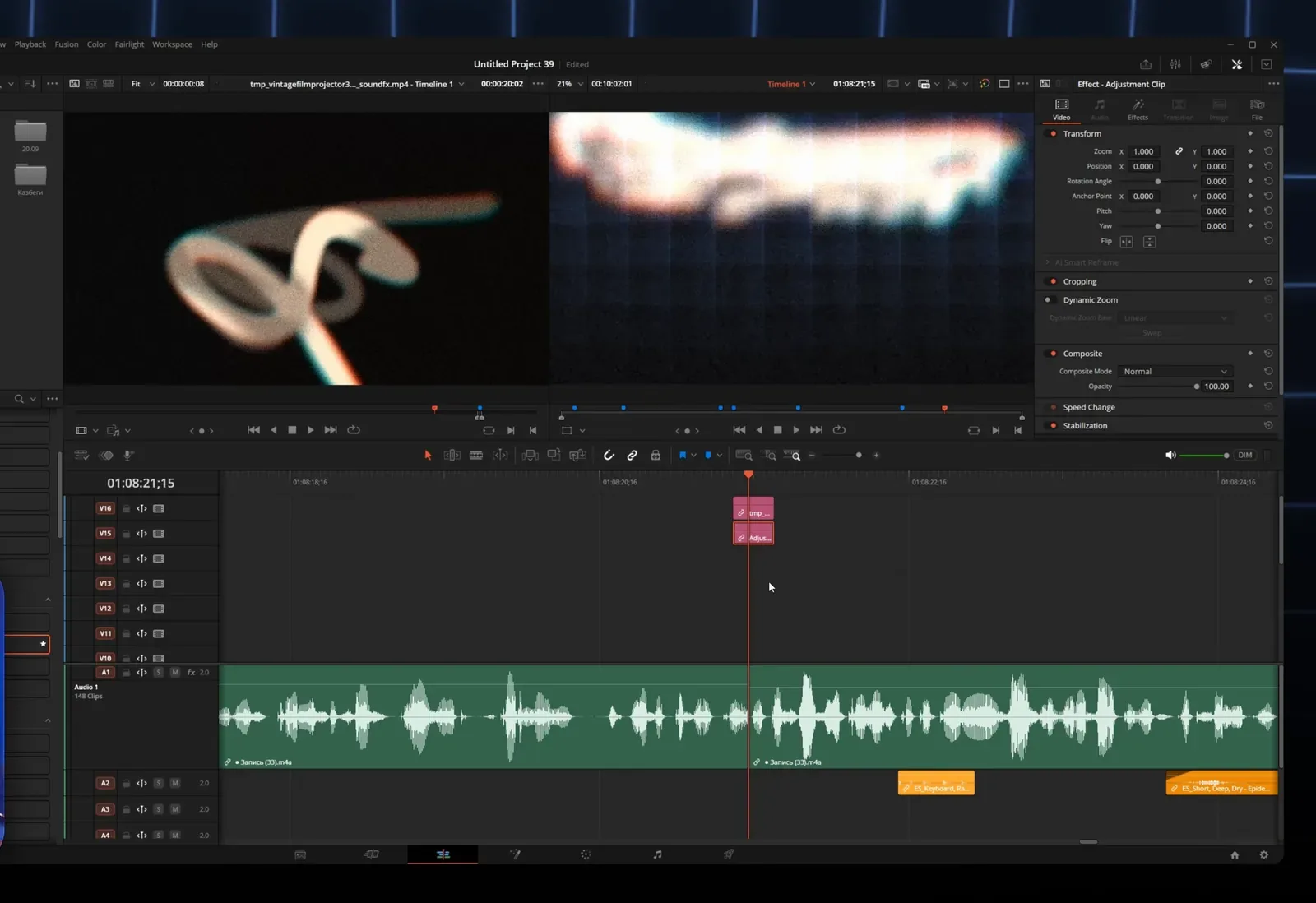Open the Timeline 1 name dropdown
1316x903 pixels.
coord(792,84)
